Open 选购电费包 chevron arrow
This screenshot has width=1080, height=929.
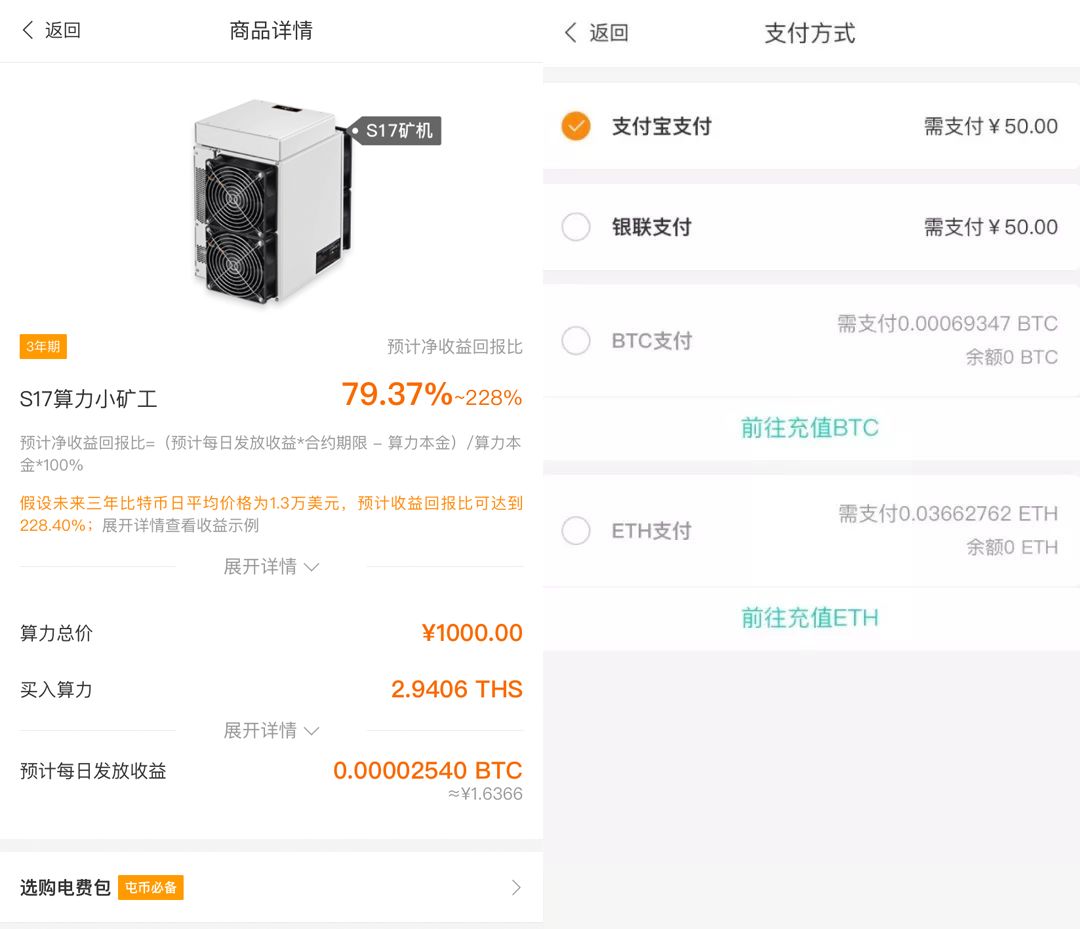(516, 887)
